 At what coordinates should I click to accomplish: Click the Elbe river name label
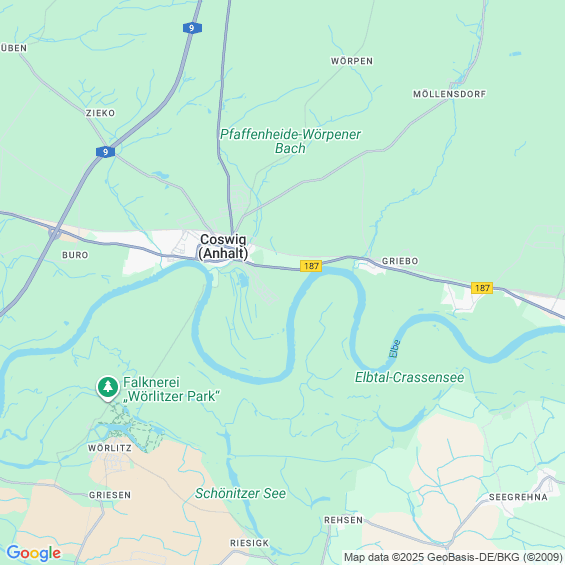pyautogui.click(x=395, y=348)
